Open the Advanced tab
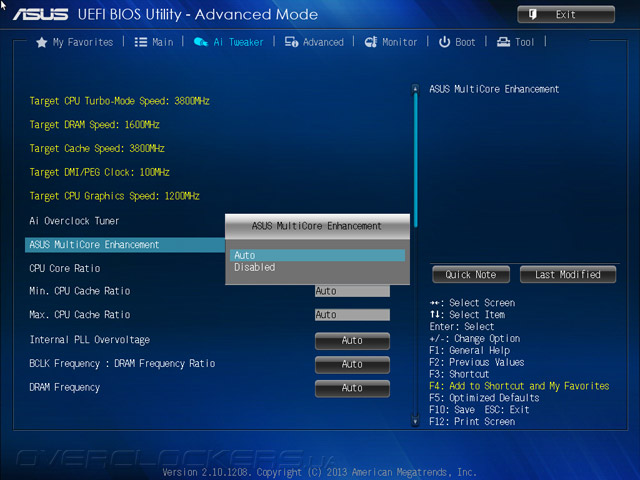The height and width of the screenshot is (480, 640). point(314,42)
